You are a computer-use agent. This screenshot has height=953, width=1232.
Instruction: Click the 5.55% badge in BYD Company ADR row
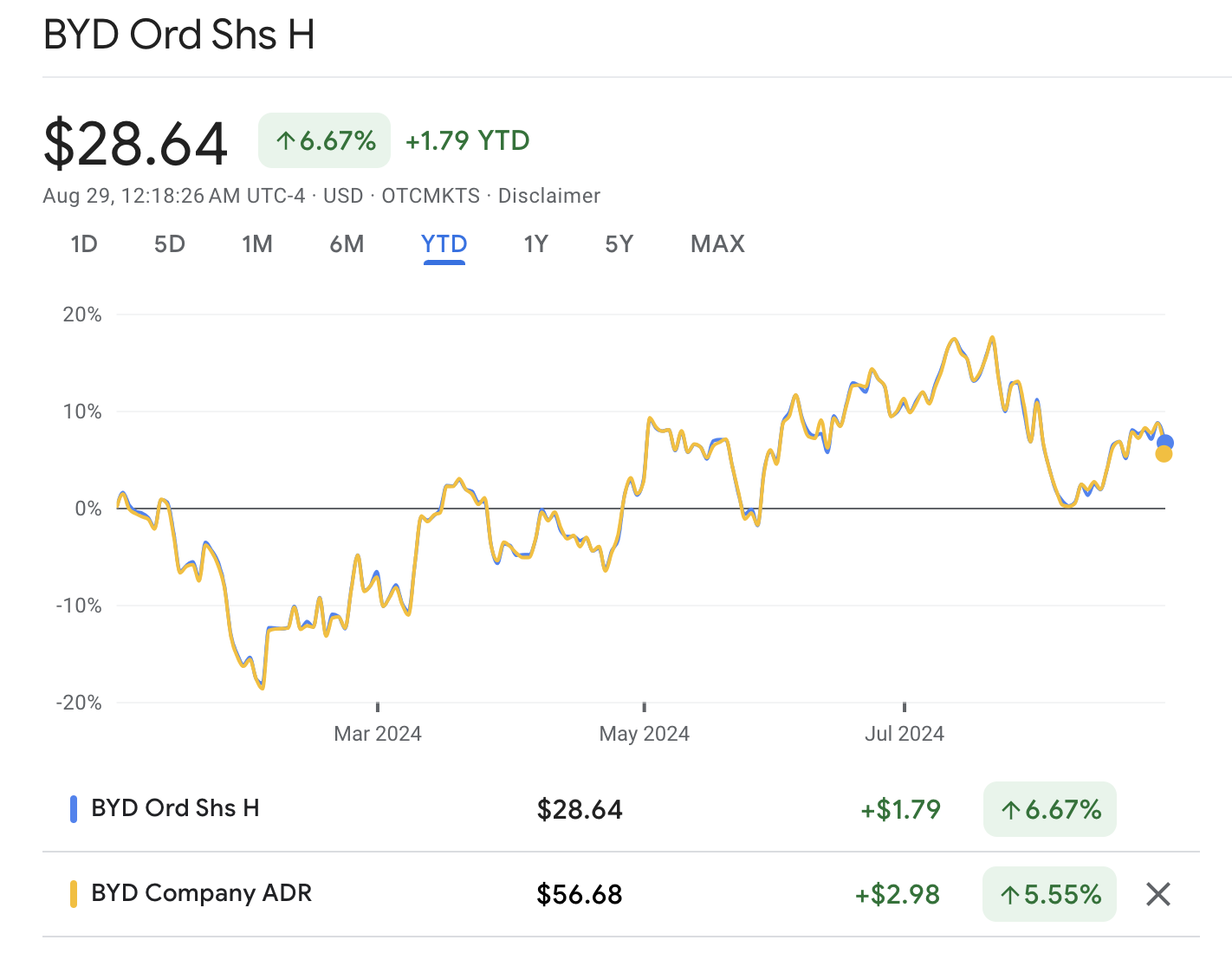point(1050,894)
